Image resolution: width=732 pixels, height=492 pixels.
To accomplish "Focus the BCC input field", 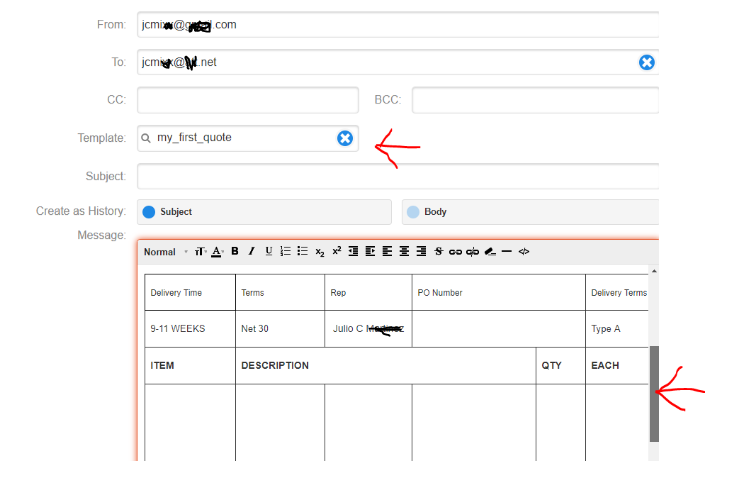I will 535,100.
